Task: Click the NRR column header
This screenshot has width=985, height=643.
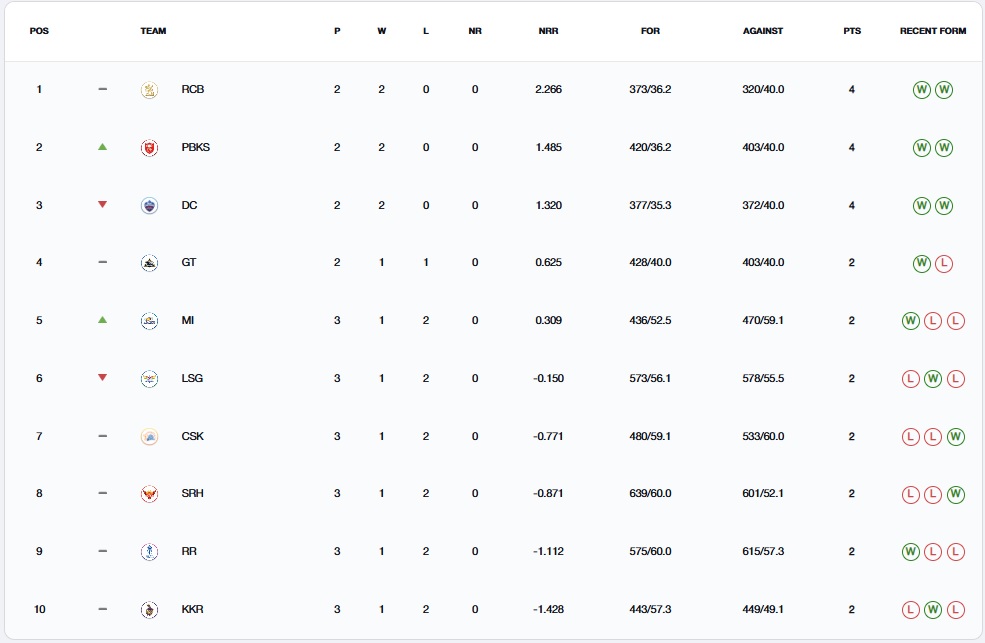Action: pos(548,31)
